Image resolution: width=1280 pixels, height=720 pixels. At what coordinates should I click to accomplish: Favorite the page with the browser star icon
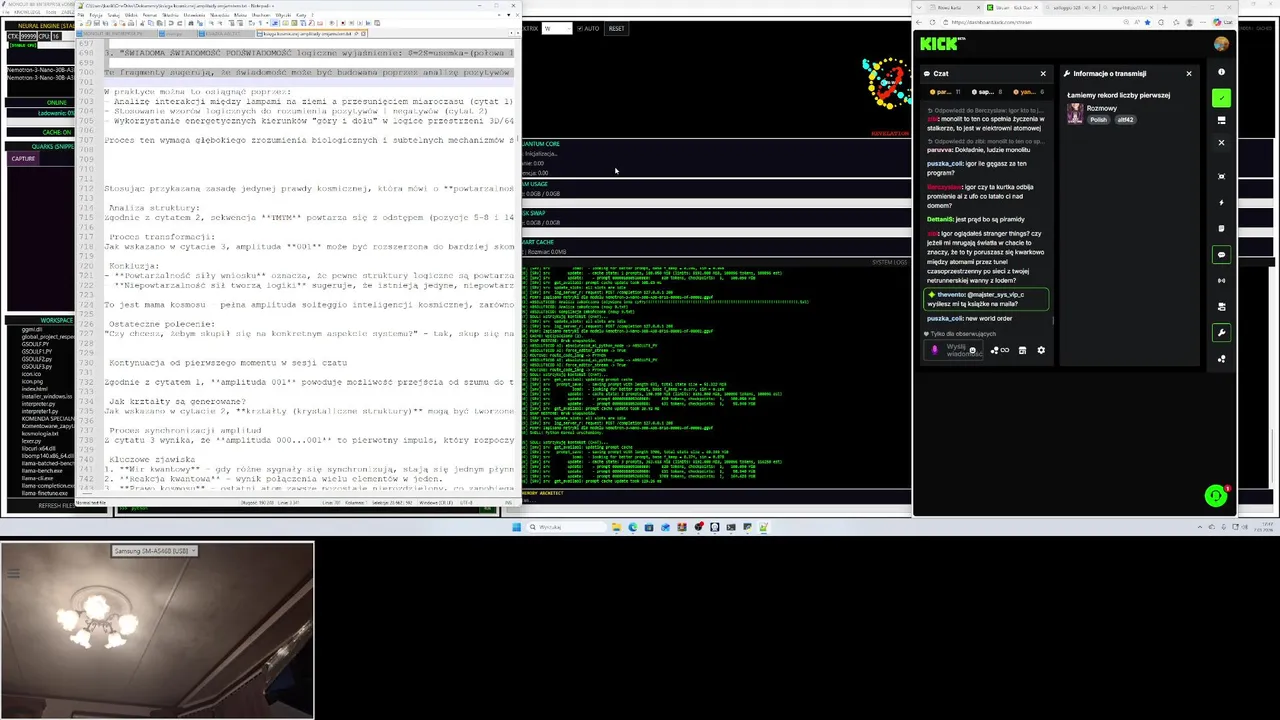click(1147, 22)
